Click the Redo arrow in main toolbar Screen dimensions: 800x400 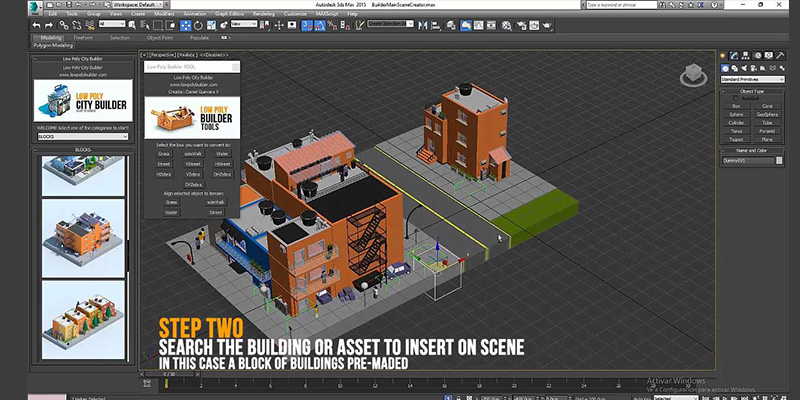coord(49,25)
